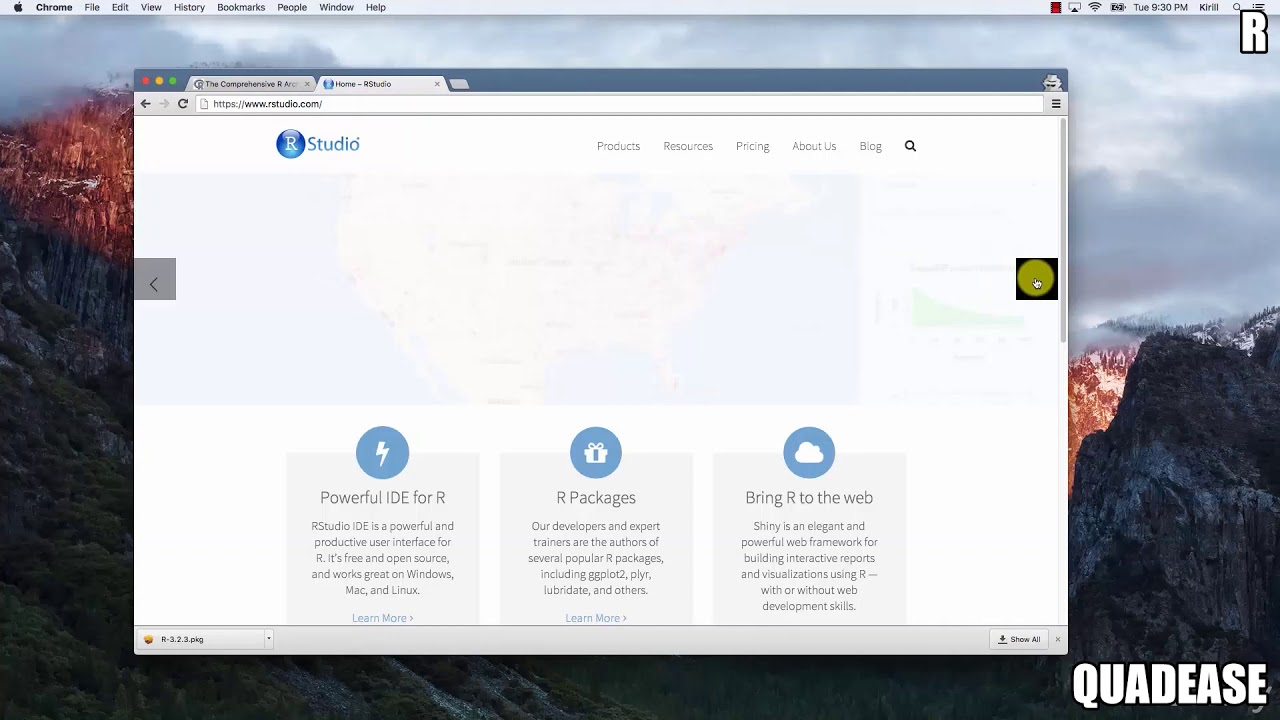1280x720 pixels.
Task: Open the Apple menu
Action: coord(18,7)
